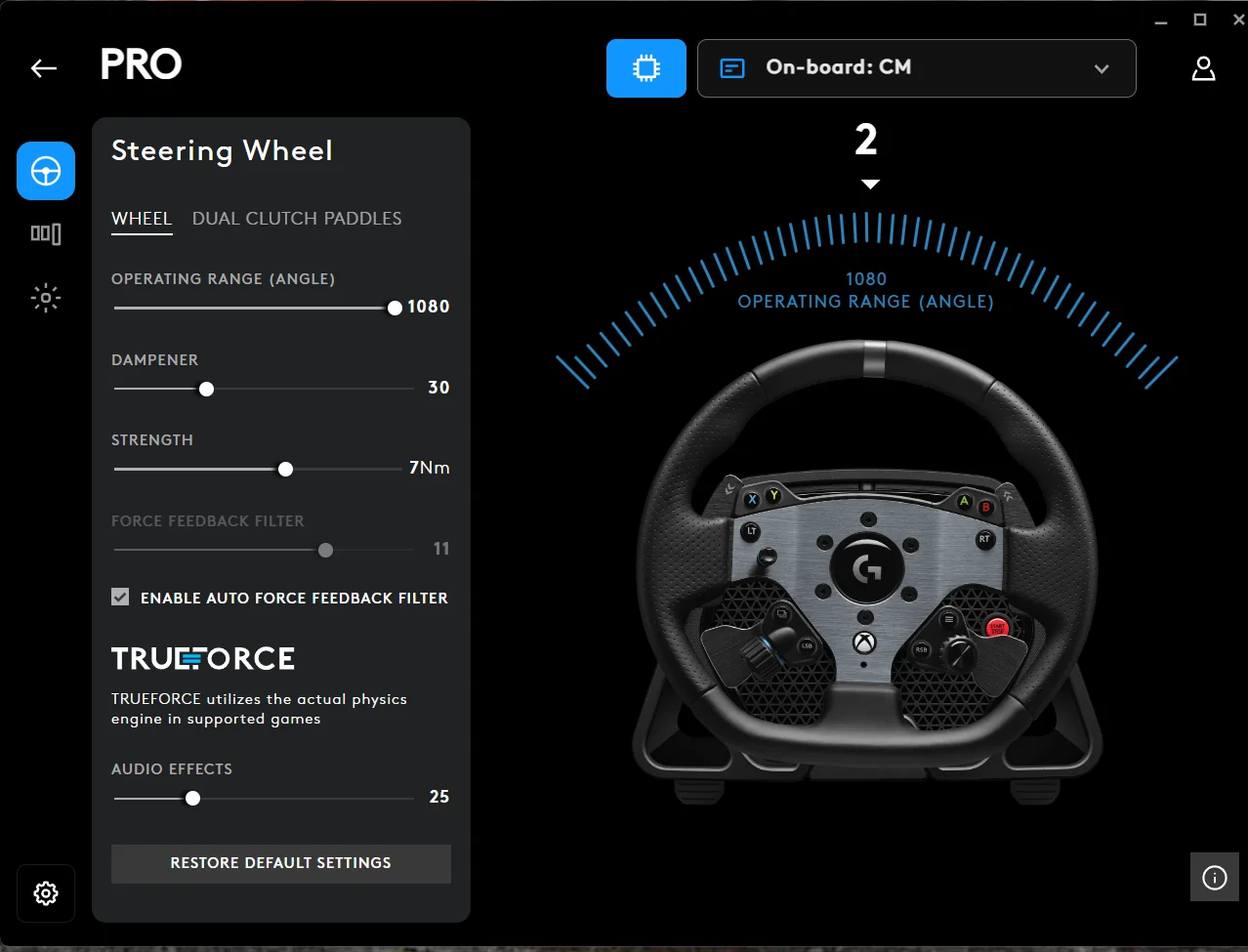
Task: Click the Strength value 7Nm
Action: pos(430,468)
